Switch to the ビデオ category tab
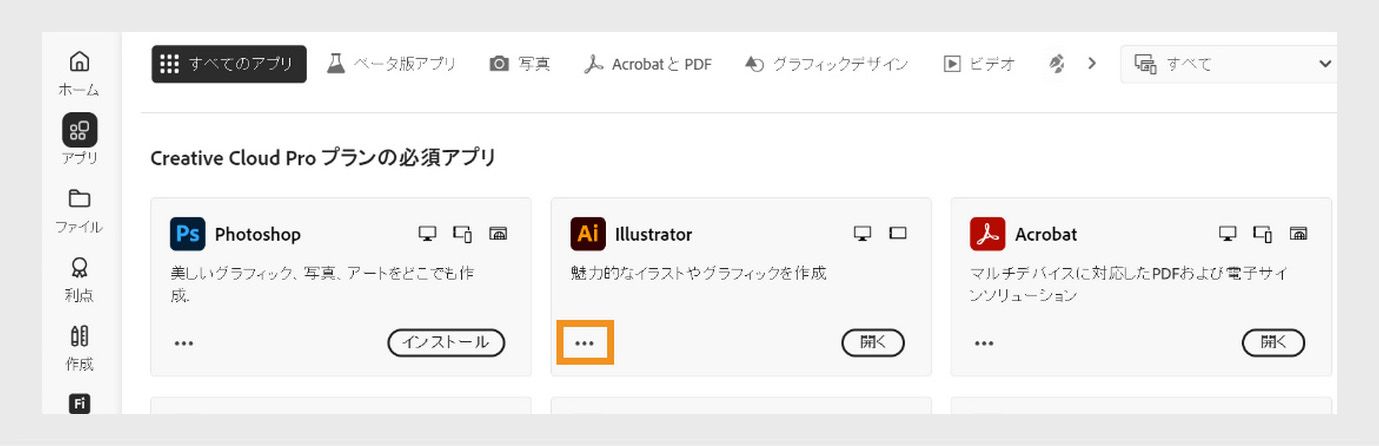Screen dimensions: 1379x446 (979, 64)
